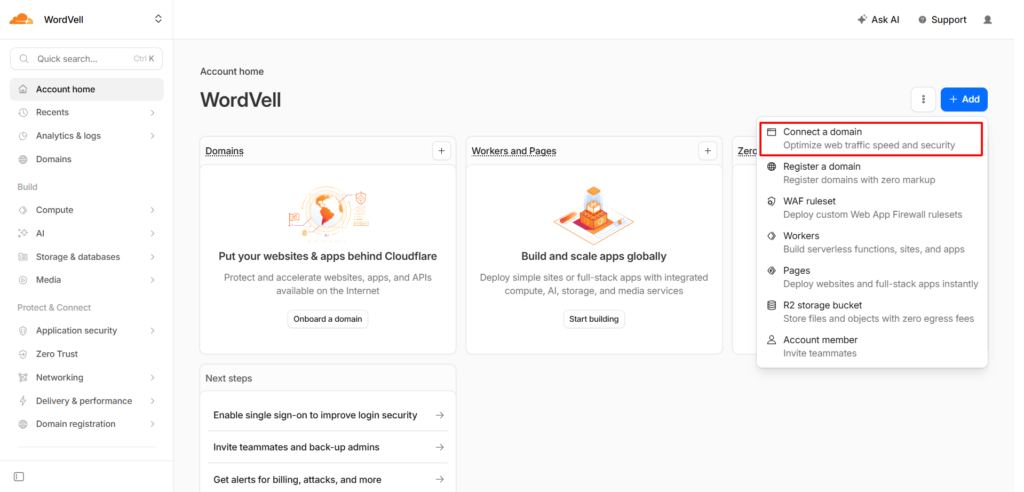Click the Start building button
The image size is (1024, 492).
594,320
